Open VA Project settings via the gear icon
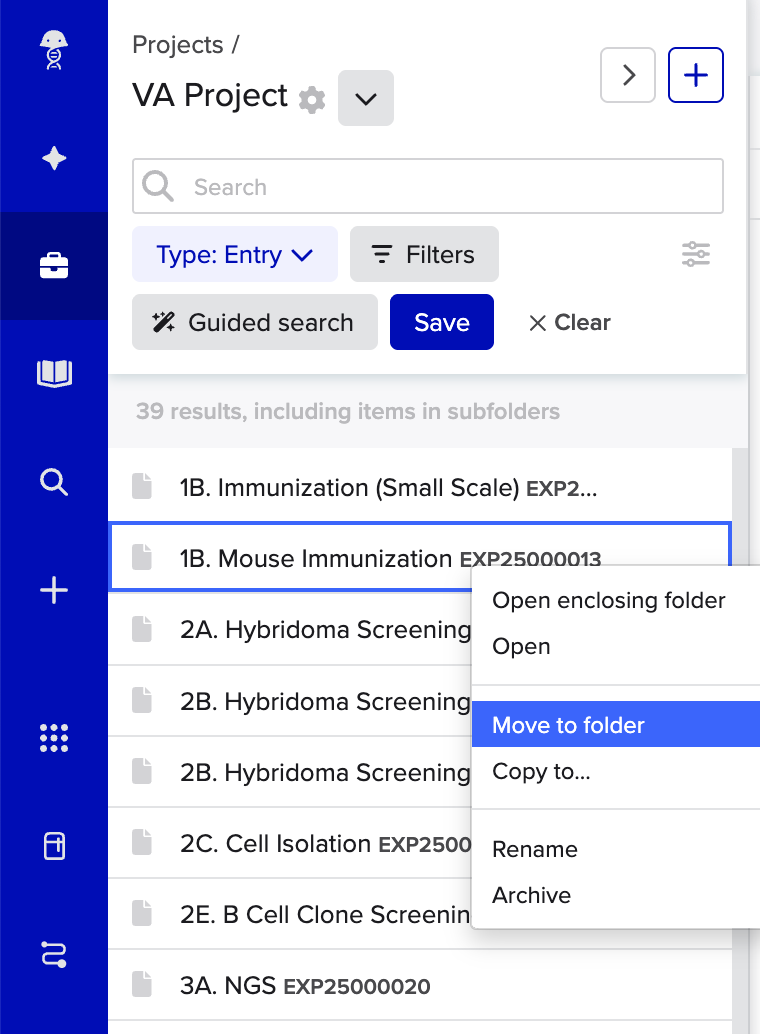Image resolution: width=760 pixels, height=1034 pixels. click(311, 99)
